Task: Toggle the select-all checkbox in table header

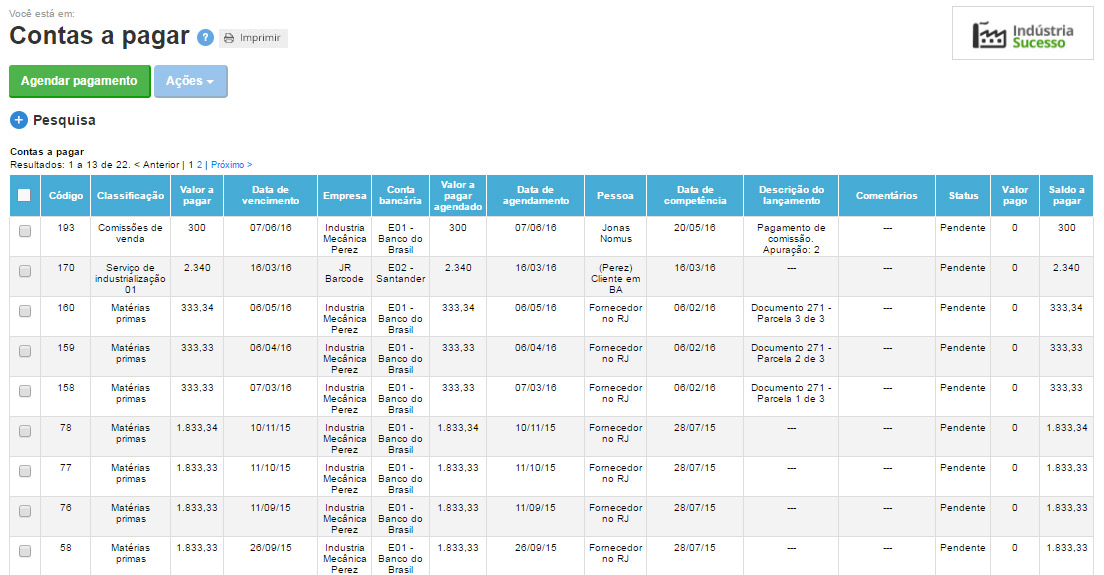Action: point(25,196)
